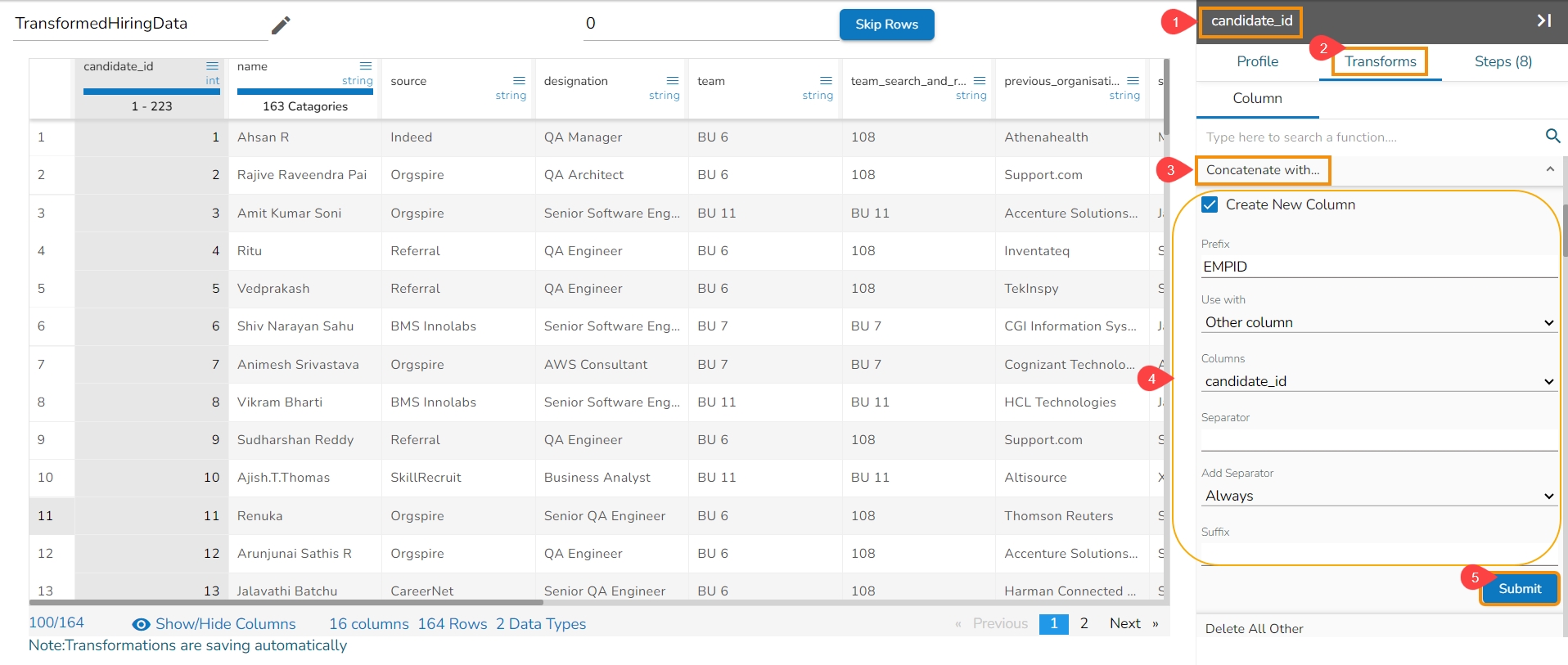Switch to the Steps (8) tab
This screenshot has height=665, width=1568.
(1503, 61)
